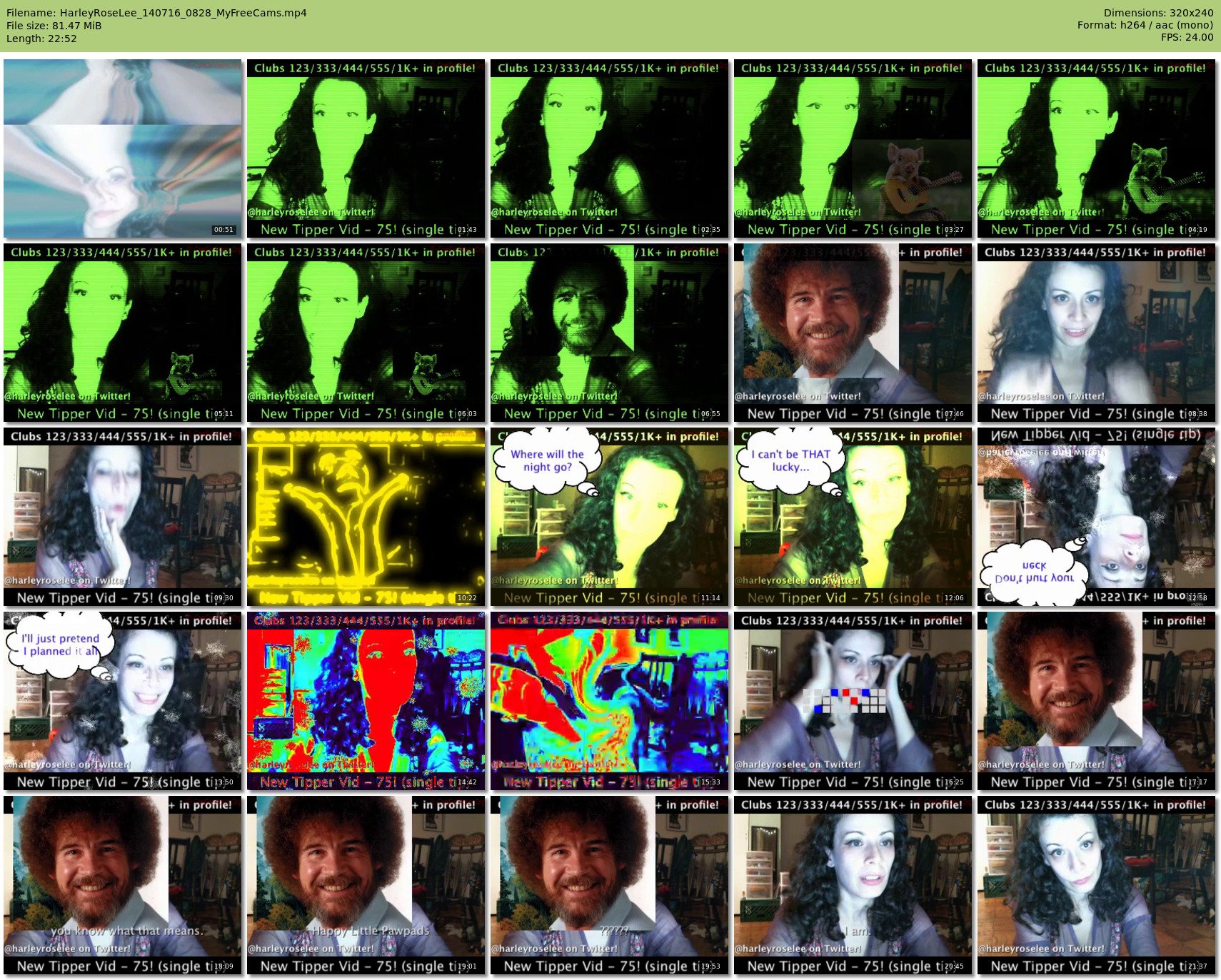The image size is (1221, 980).
Task: Select the rainbow thermal thumbnail at 15:33
Action: coord(609,701)
